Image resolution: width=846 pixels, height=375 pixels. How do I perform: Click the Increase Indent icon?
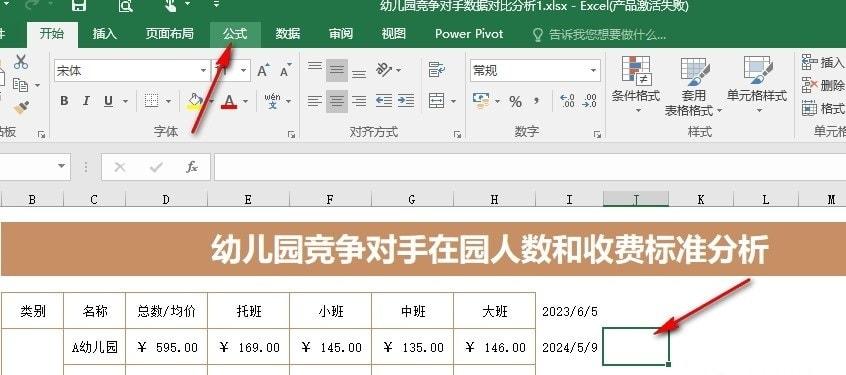click(406, 101)
